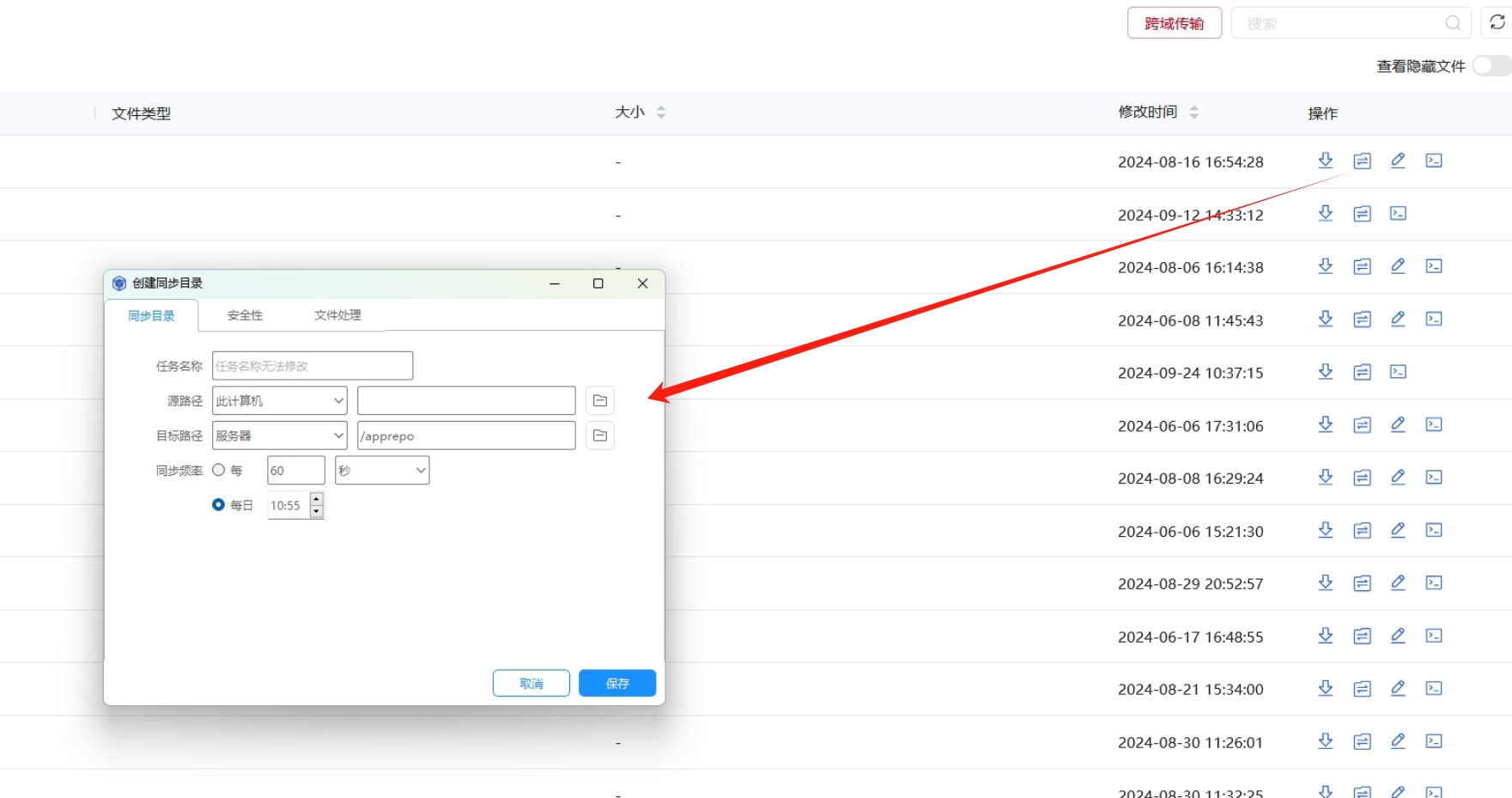The width and height of the screenshot is (1512, 798).
Task: Open terminal for the 2024-08-08 16:29:24 row
Action: 1434,478
